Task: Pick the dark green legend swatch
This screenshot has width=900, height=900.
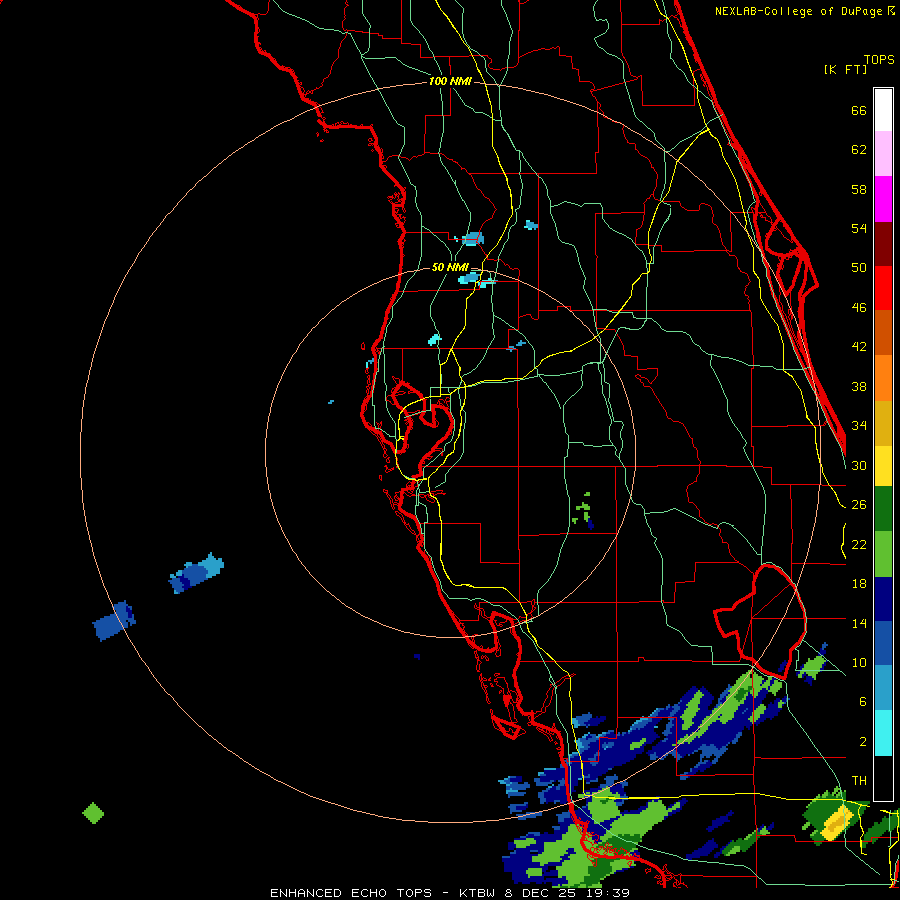Action: pos(883,509)
